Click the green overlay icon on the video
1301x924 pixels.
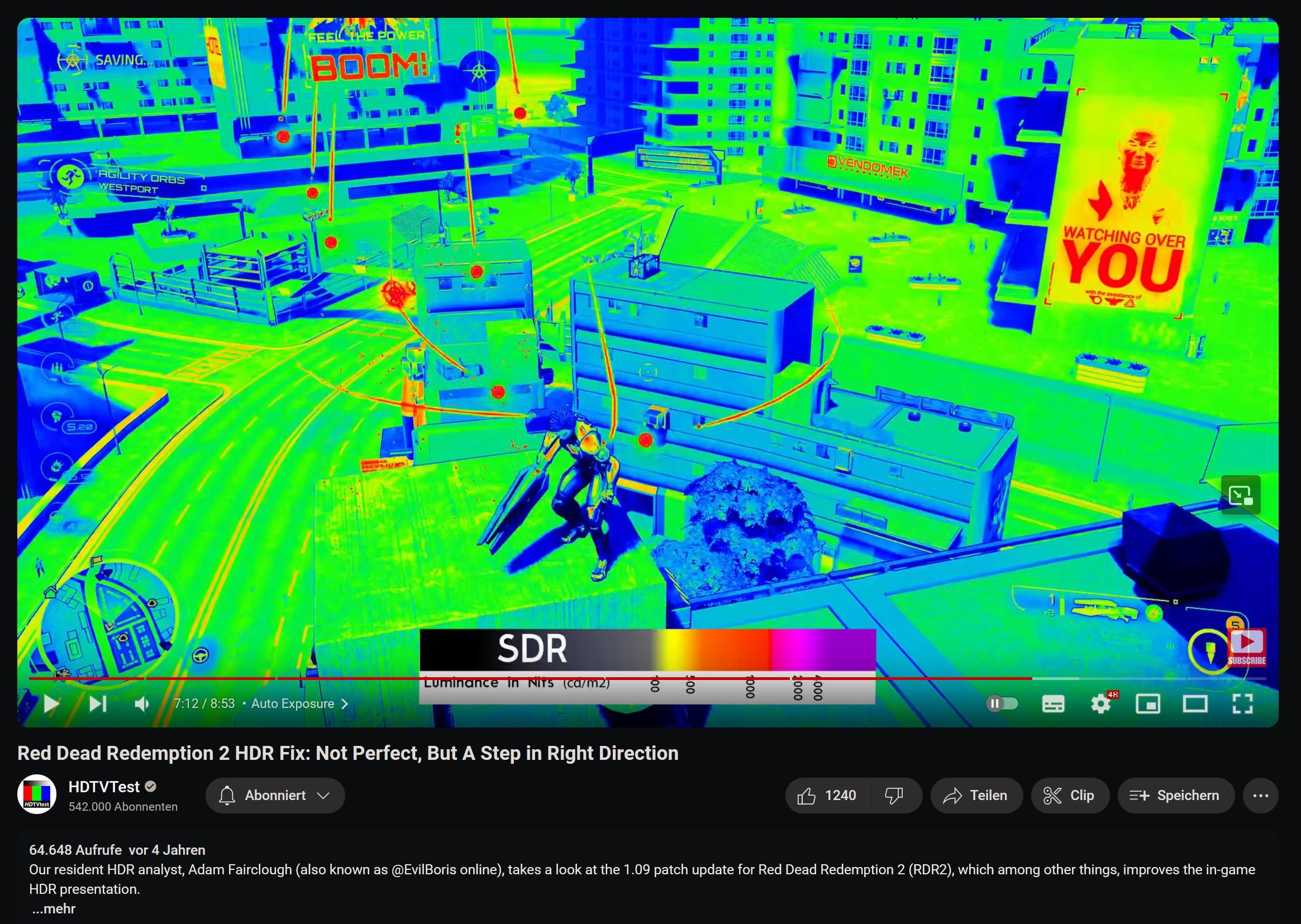point(1241,495)
